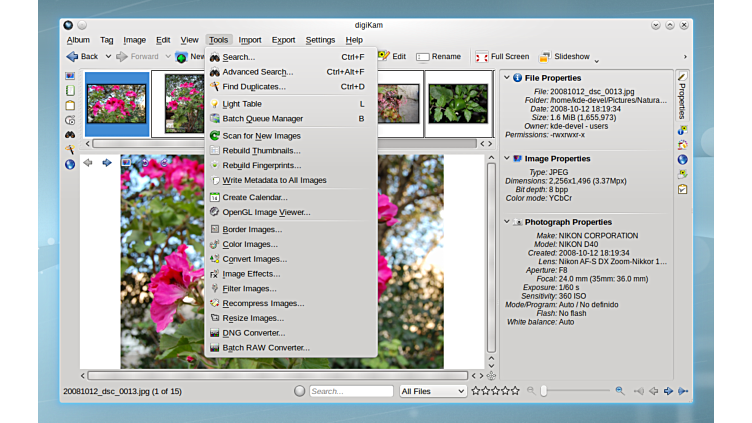Image resolution: width=752 pixels, height=423 pixels.
Task: Collapse the Photograph Properties section
Action: point(507,222)
